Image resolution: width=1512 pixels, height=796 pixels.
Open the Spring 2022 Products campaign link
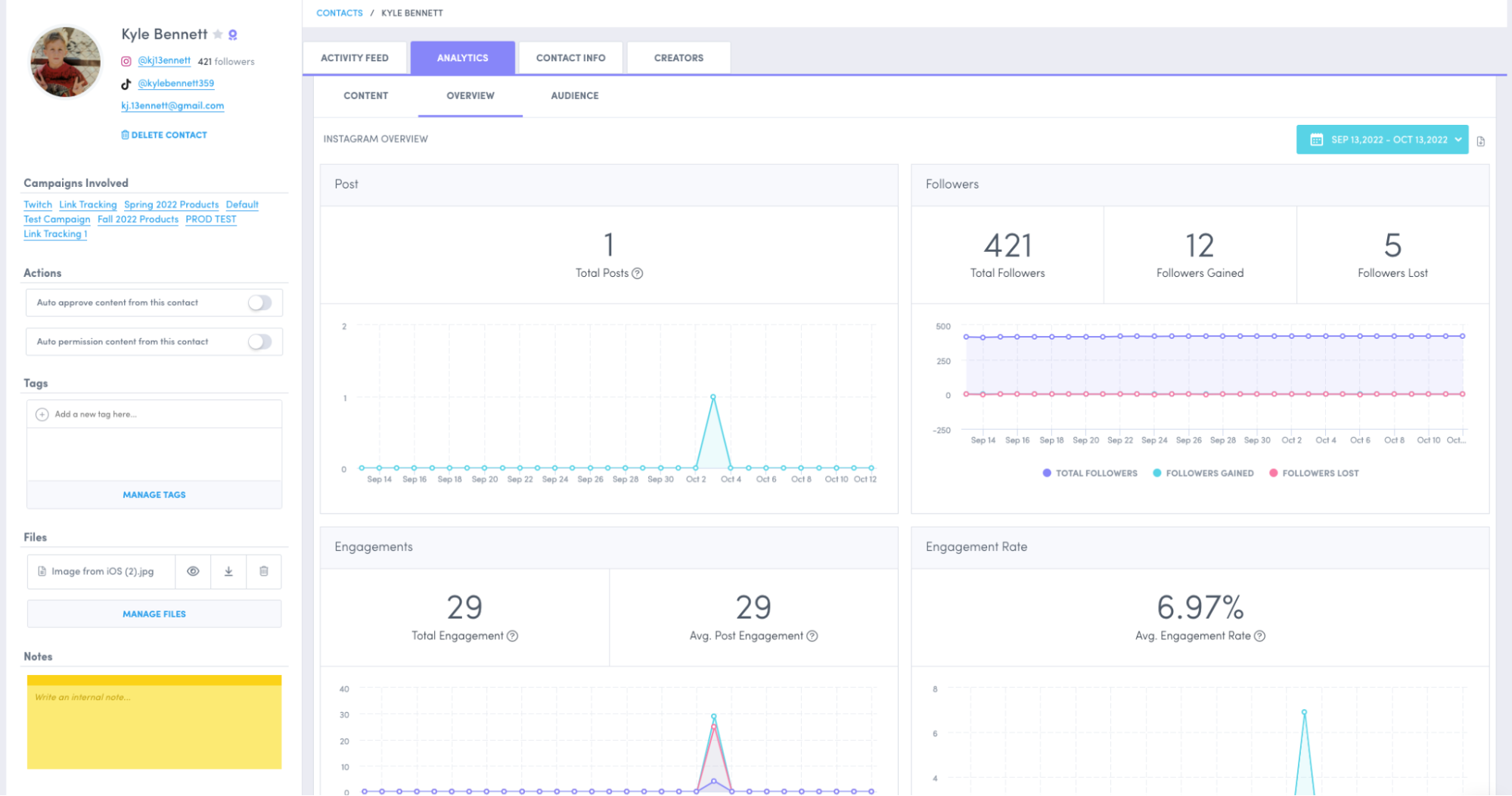[171, 204]
